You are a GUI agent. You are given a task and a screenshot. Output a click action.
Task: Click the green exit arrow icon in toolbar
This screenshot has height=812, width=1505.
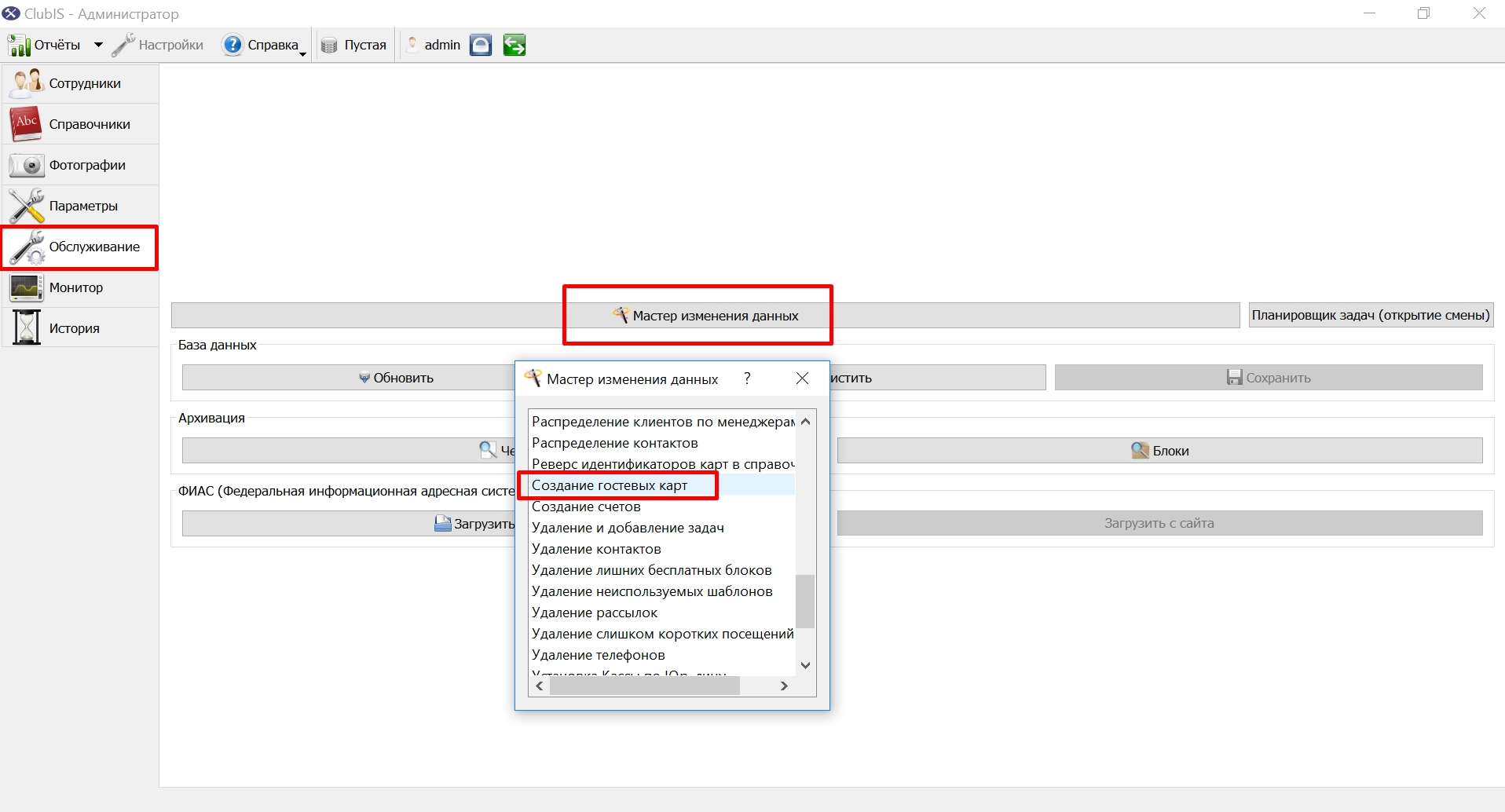coord(514,45)
